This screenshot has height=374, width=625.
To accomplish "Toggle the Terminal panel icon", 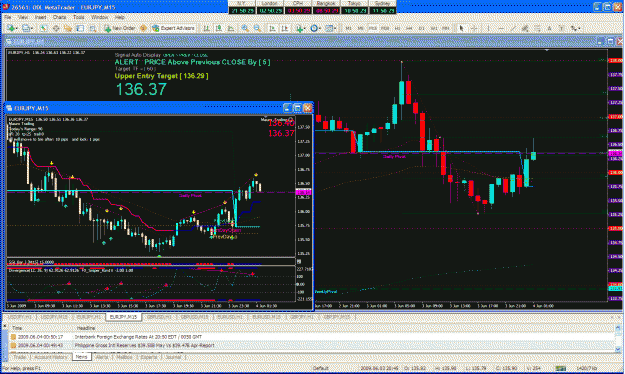I will [x=80, y=28].
